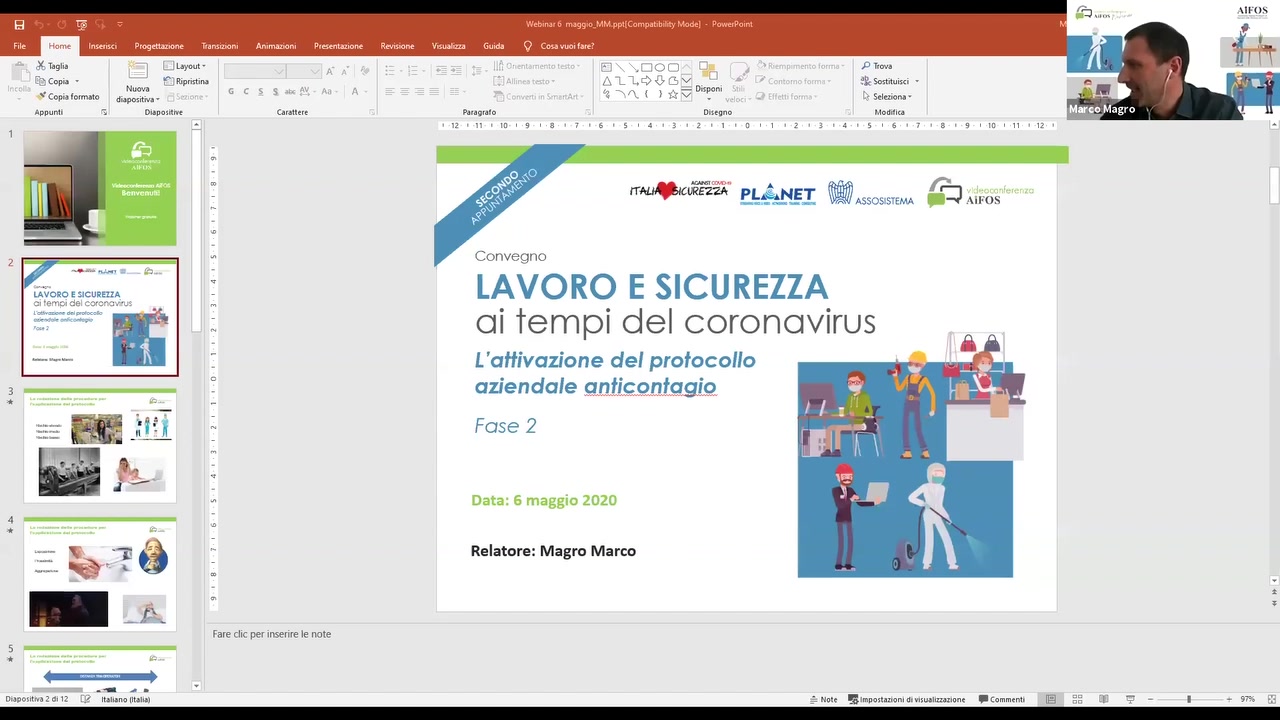Click Trova to find text
The width and height of the screenshot is (1280, 720).
[877, 66]
